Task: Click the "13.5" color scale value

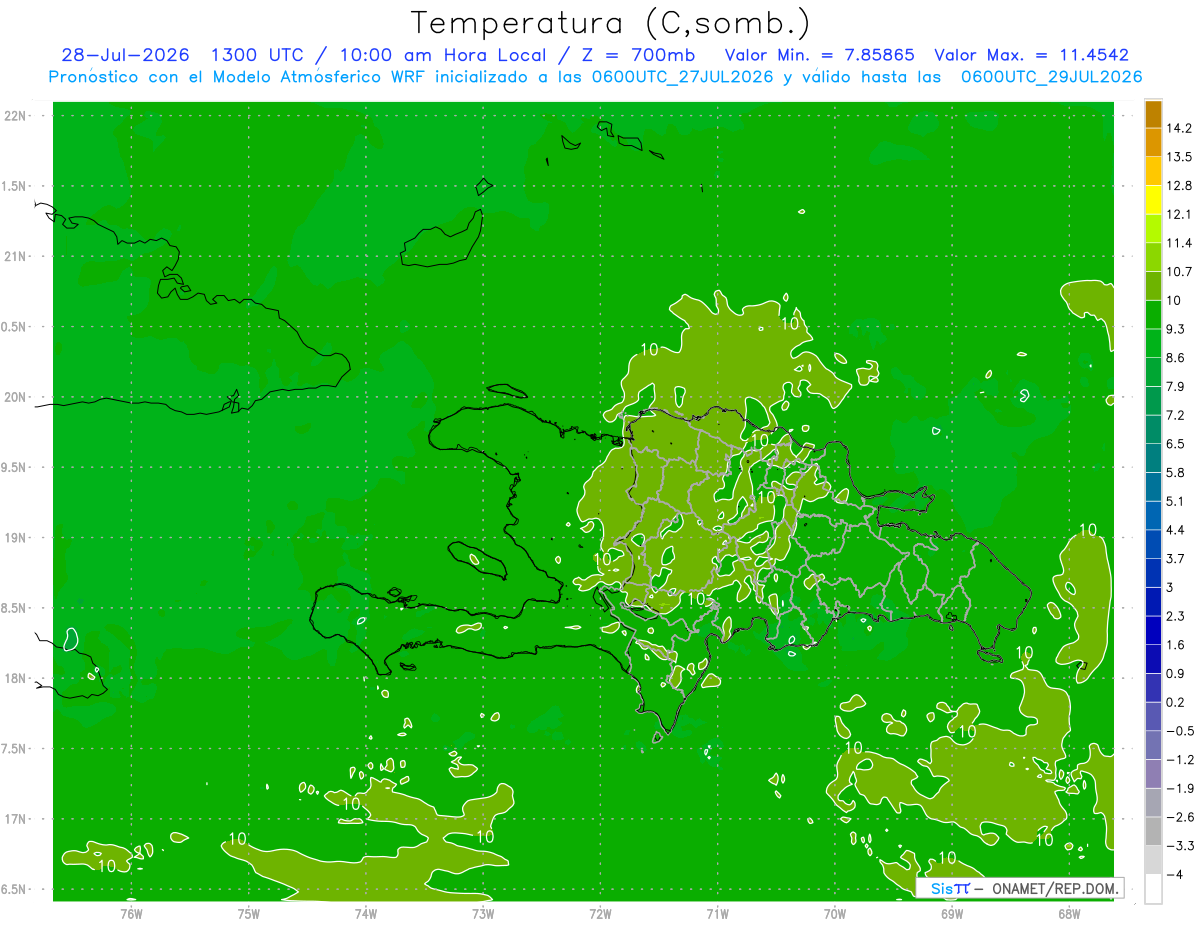Action: pos(1179,157)
